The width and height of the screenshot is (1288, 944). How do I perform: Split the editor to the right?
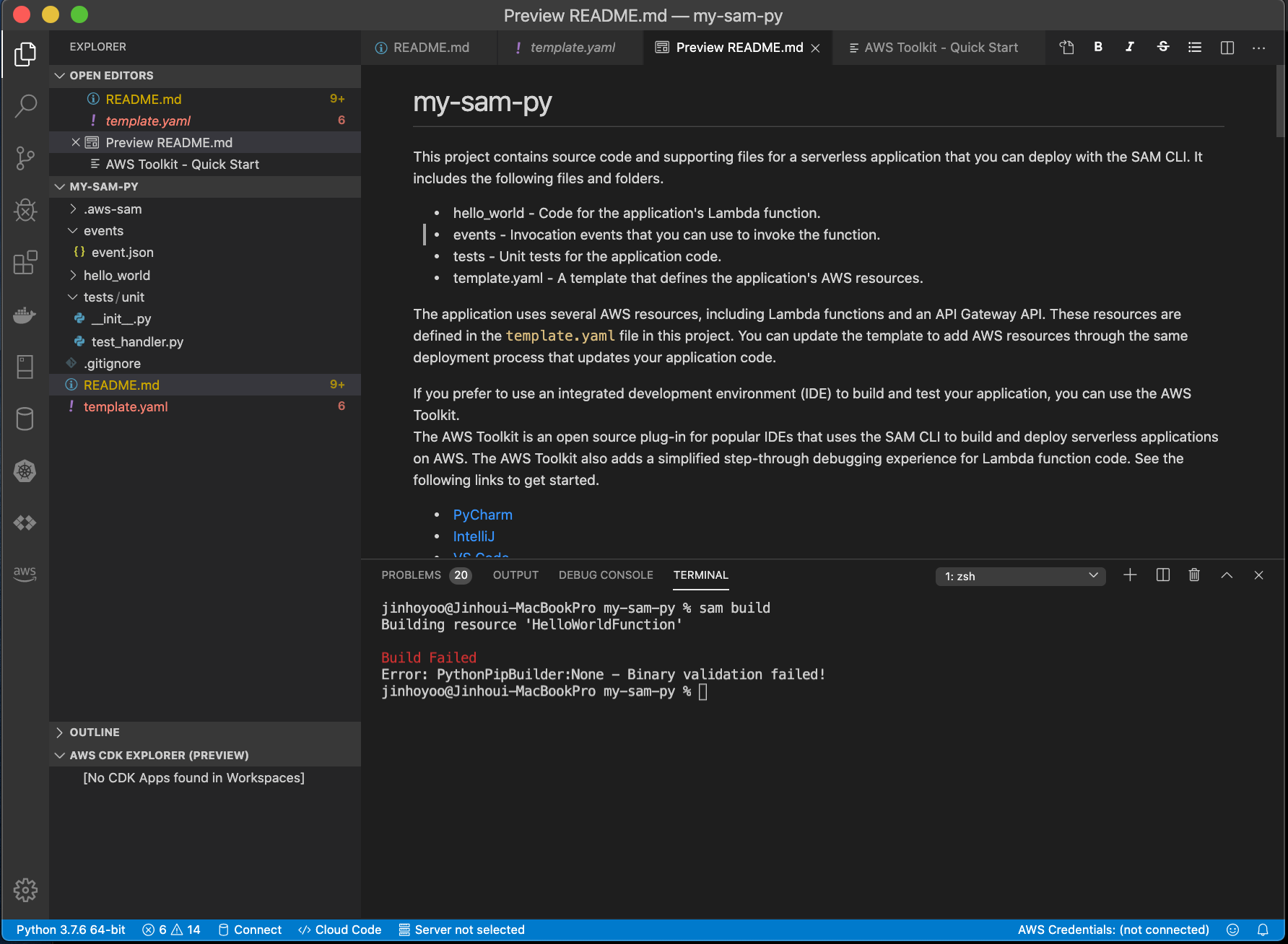click(1227, 47)
